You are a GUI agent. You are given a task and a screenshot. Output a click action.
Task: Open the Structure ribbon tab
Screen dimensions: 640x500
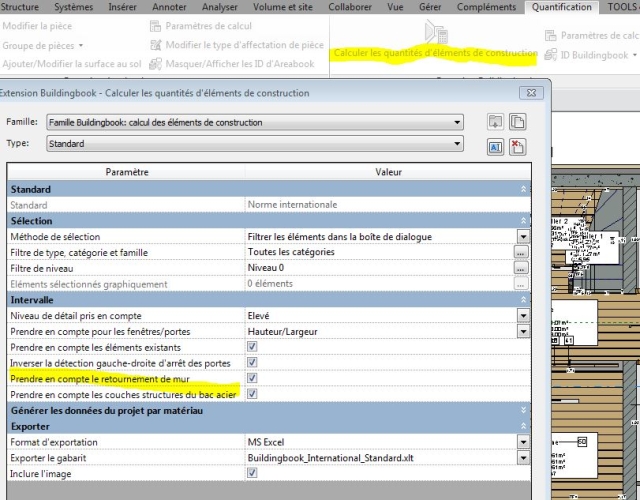point(20,7)
